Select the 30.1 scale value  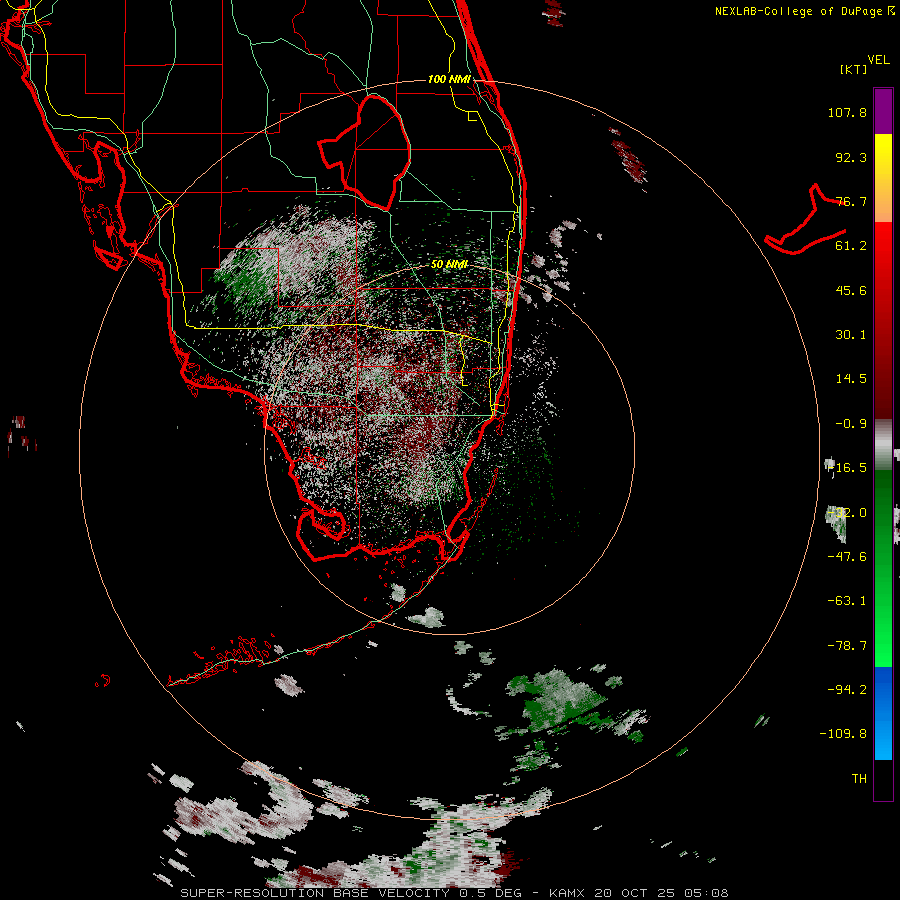851,335
